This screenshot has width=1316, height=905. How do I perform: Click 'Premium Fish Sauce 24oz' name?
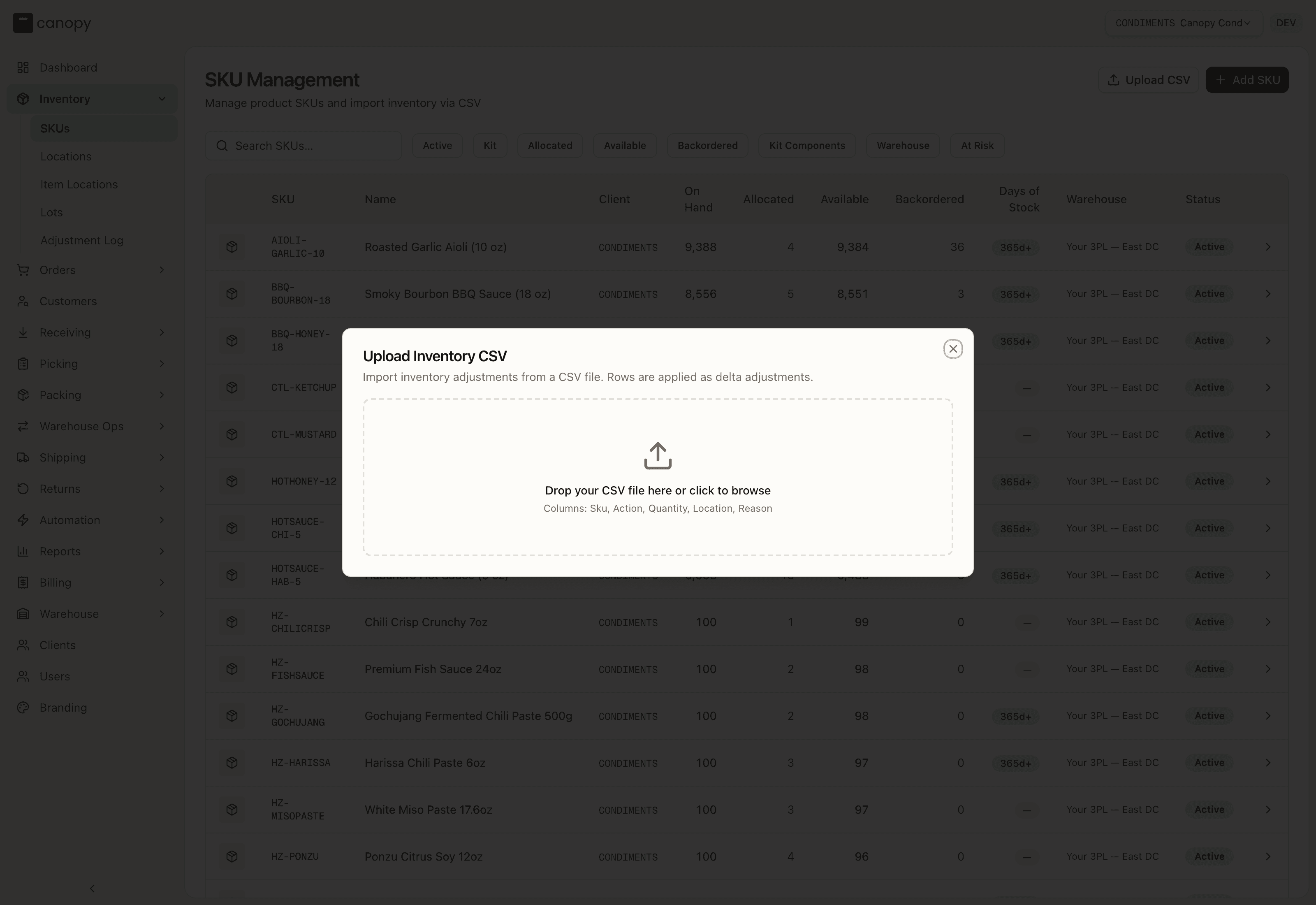click(x=433, y=669)
